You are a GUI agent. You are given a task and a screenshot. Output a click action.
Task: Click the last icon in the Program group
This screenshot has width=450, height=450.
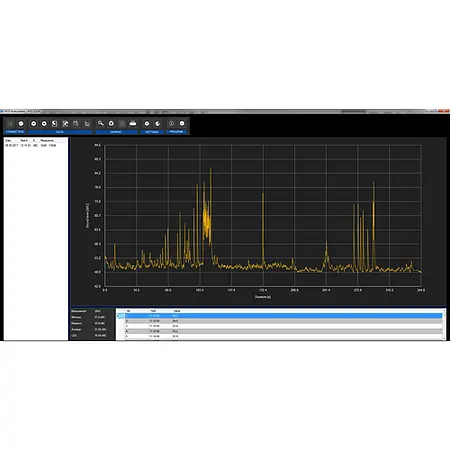[182, 124]
